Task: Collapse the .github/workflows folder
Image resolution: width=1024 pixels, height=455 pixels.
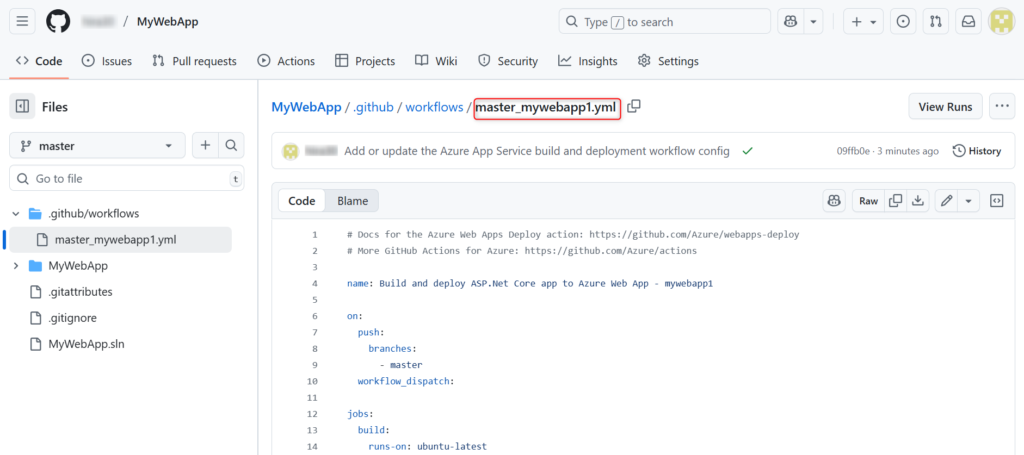Action: [x=16, y=213]
